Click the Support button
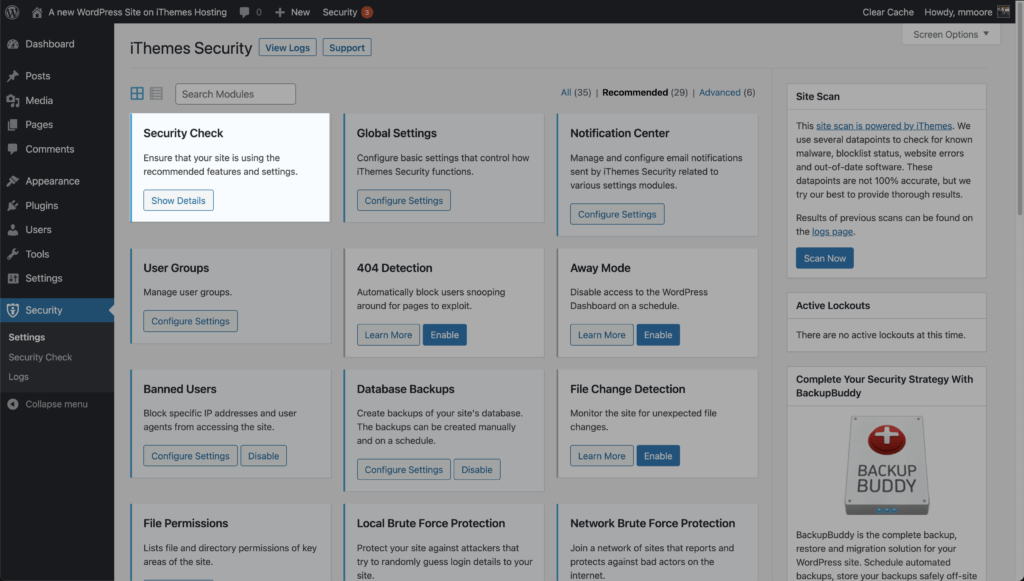Image resolution: width=1024 pixels, height=581 pixels. (x=347, y=48)
